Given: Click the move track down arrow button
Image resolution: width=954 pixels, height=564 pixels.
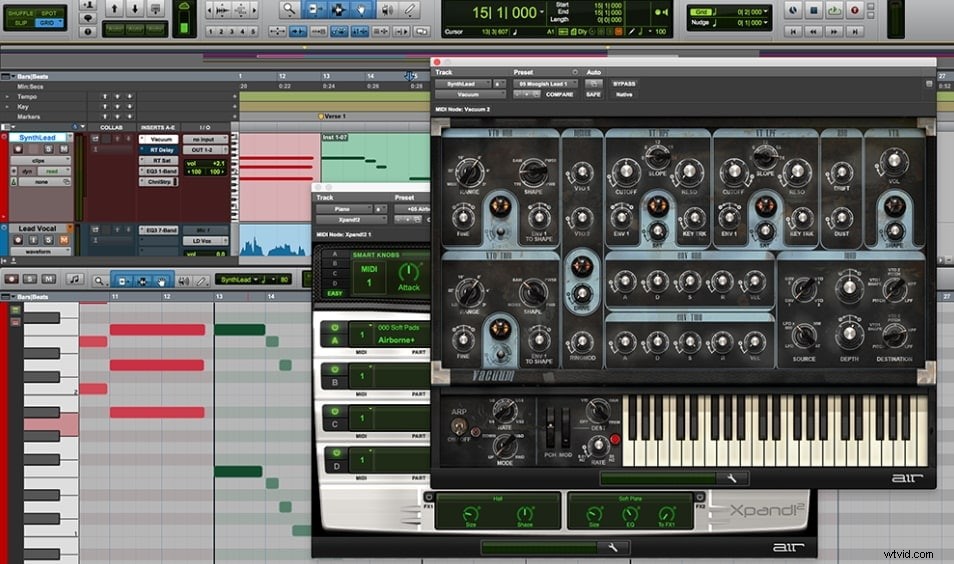Looking at the screenshot, I should 134,9.
